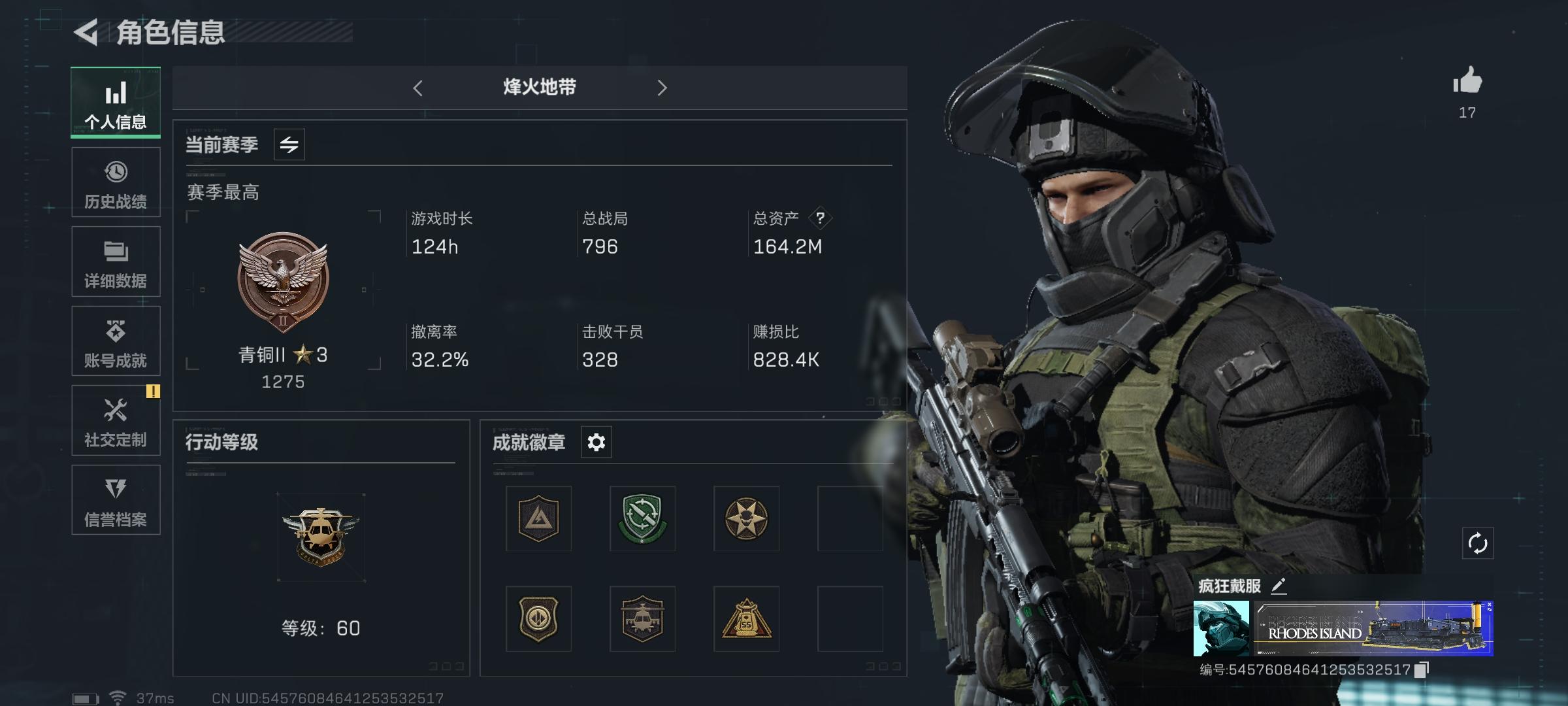The height and width of the screenshot is (706, 1568).
Task: Click the question mark beside 总资产
Action: (820, 218)
